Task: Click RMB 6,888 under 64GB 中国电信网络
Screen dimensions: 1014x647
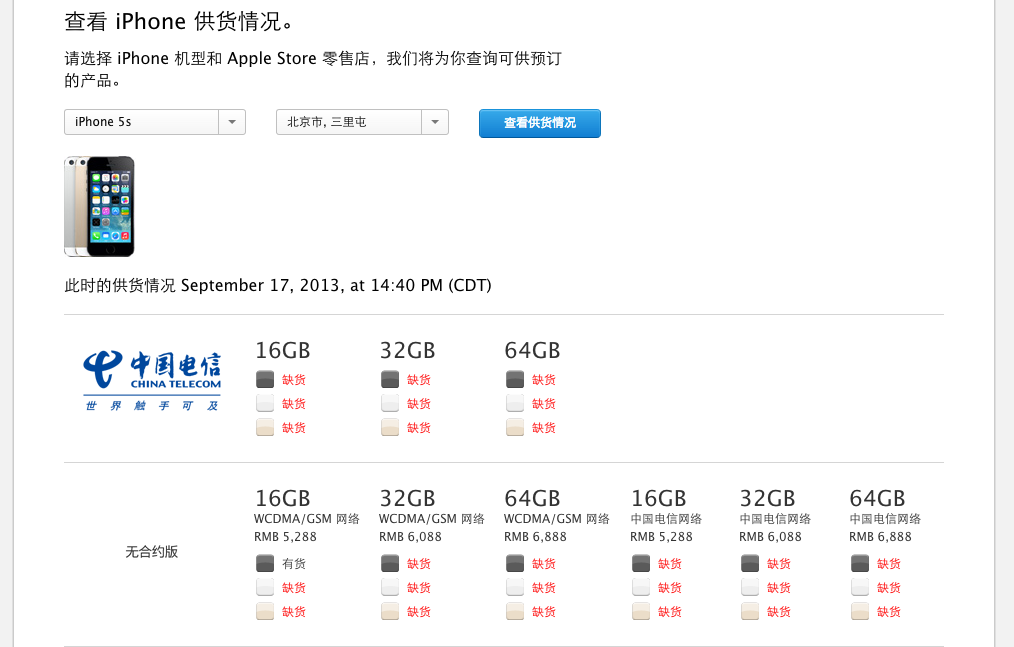Action: pyautogui.click(x=880, y=537)
